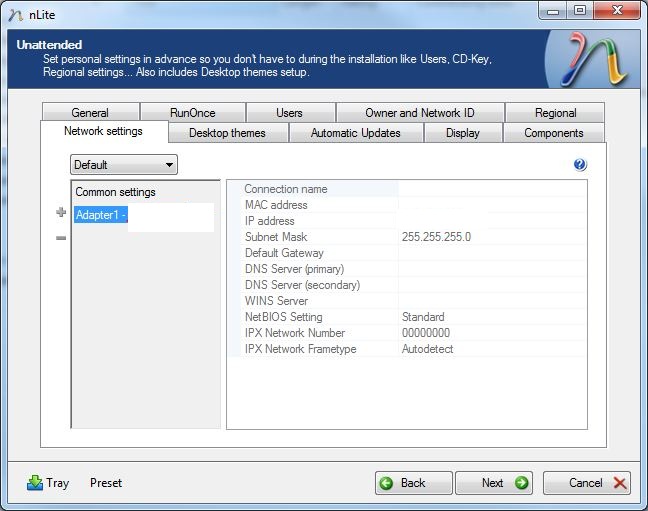Click the MAC address property label
648x511 pixels.
pos(276,205)
